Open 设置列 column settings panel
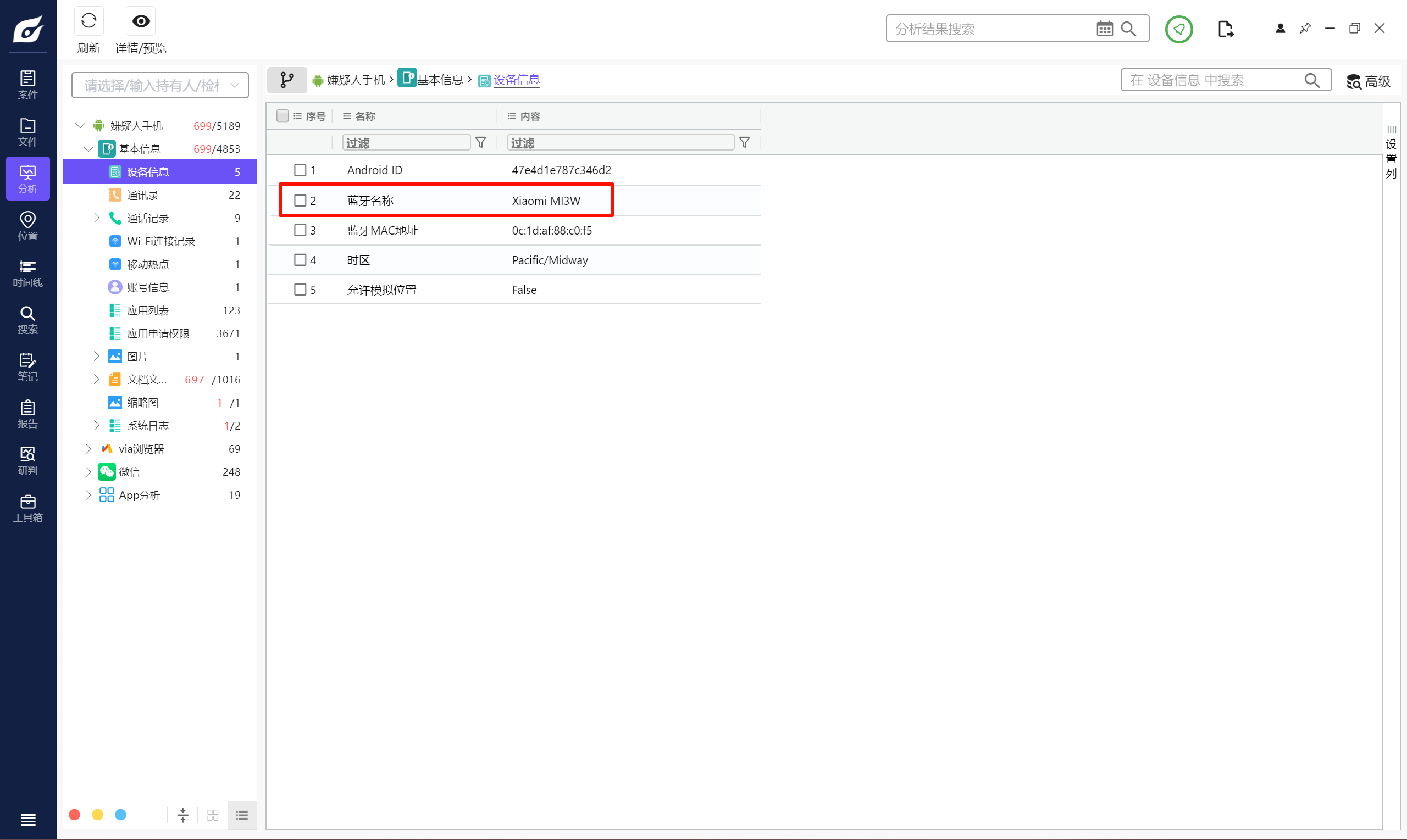Image resolution: width=1407 pixels, height=840 pixels. [x=1391, y=153]
